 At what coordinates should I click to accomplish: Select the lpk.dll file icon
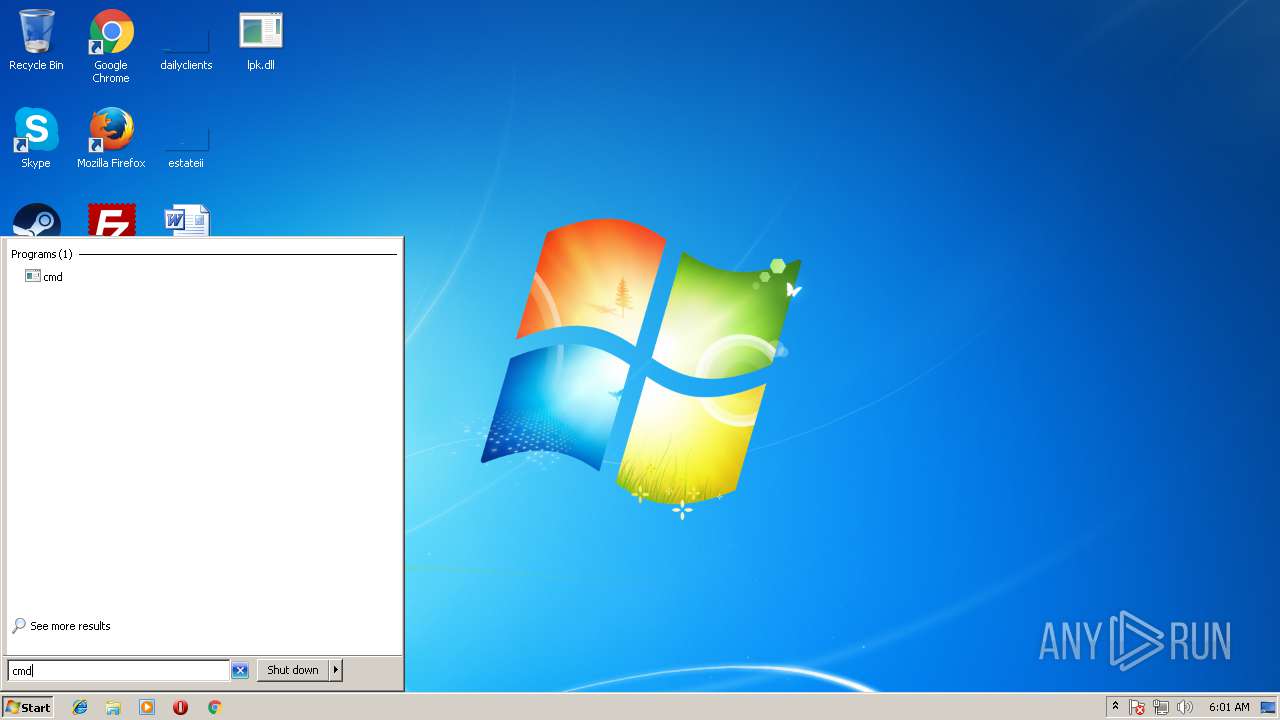261,41
